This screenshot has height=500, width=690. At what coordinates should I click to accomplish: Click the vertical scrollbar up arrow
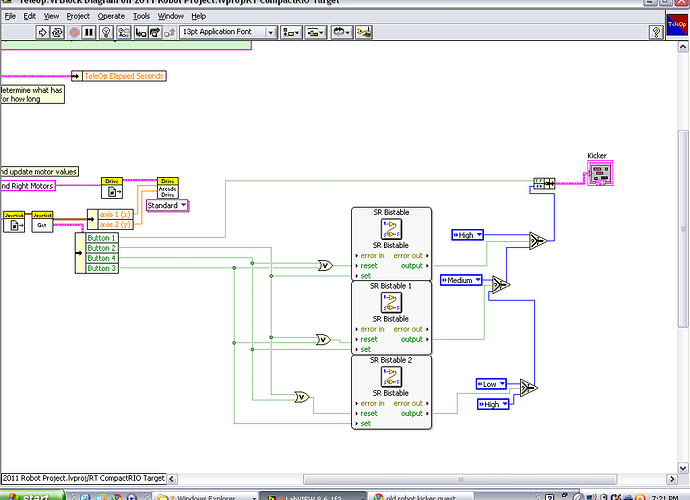683,47
